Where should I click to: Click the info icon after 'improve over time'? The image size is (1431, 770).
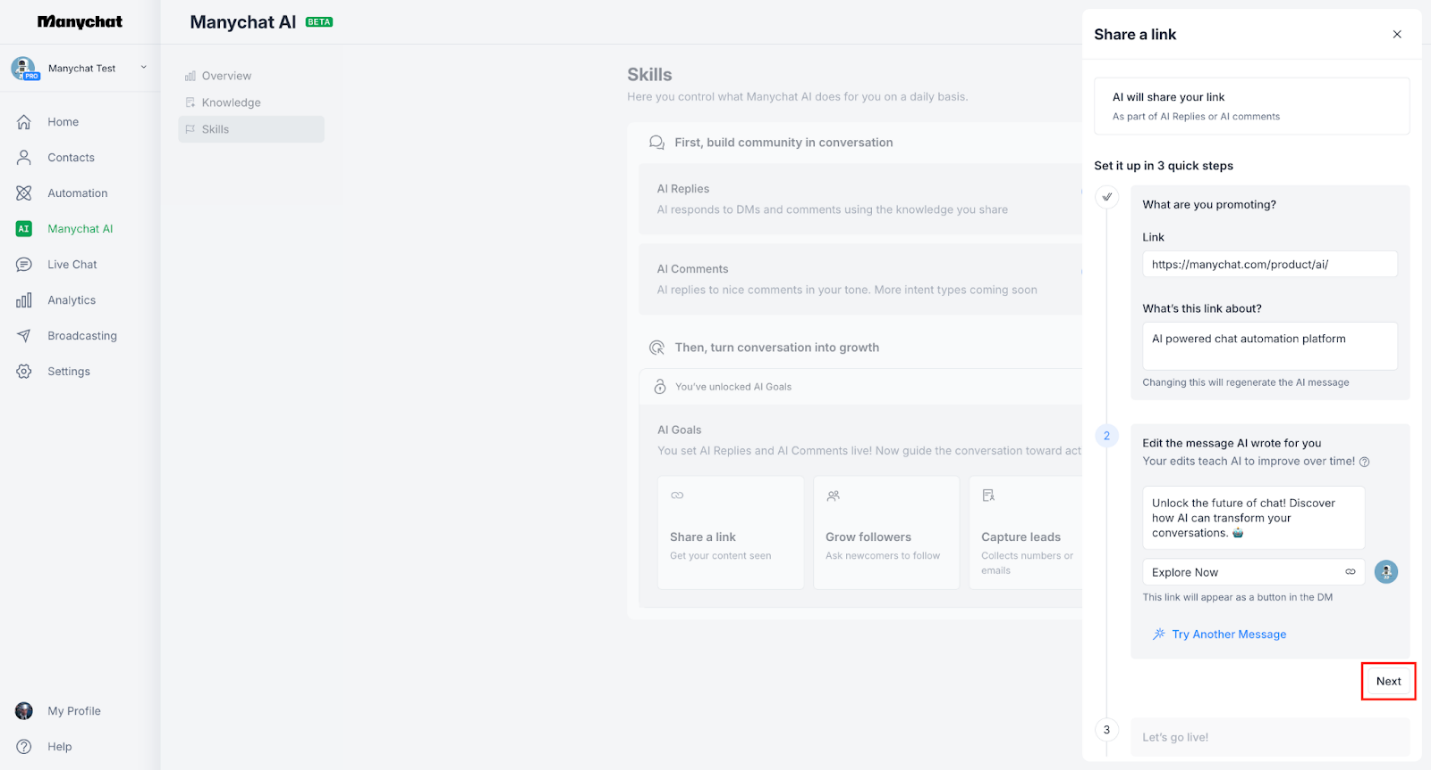coord(1366,461)
